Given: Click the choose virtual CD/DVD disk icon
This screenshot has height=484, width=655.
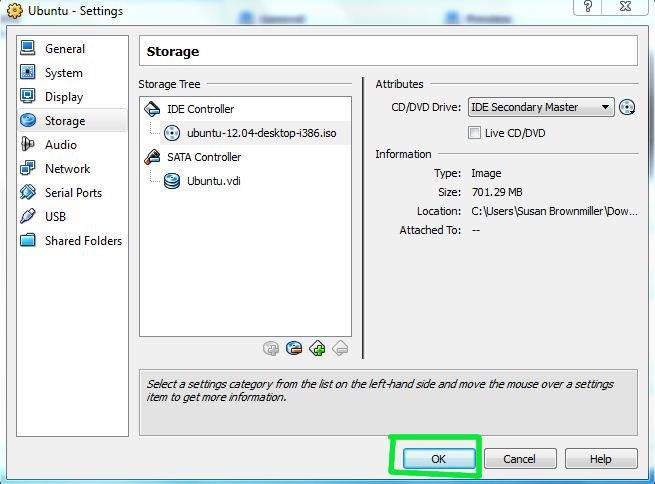Looking at the screenshot, I should (627, 107).
